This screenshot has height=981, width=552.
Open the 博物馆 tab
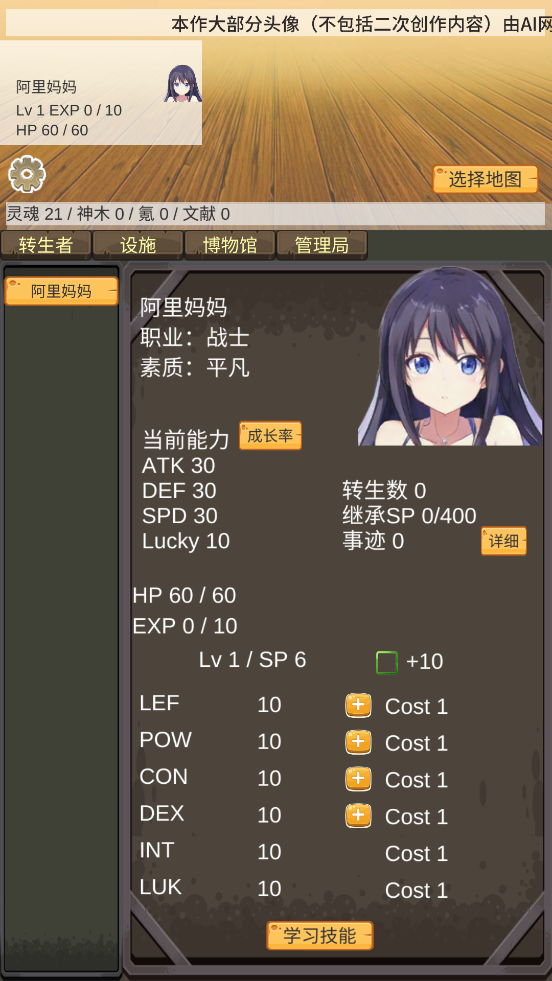[x=230, y=245]
